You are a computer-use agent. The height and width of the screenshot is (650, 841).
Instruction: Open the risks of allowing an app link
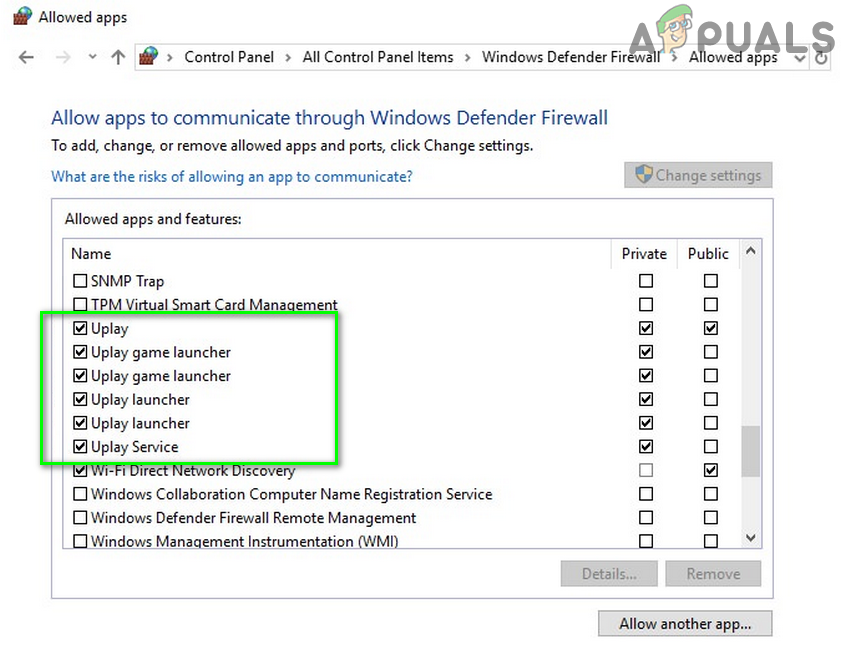point(232,176)
